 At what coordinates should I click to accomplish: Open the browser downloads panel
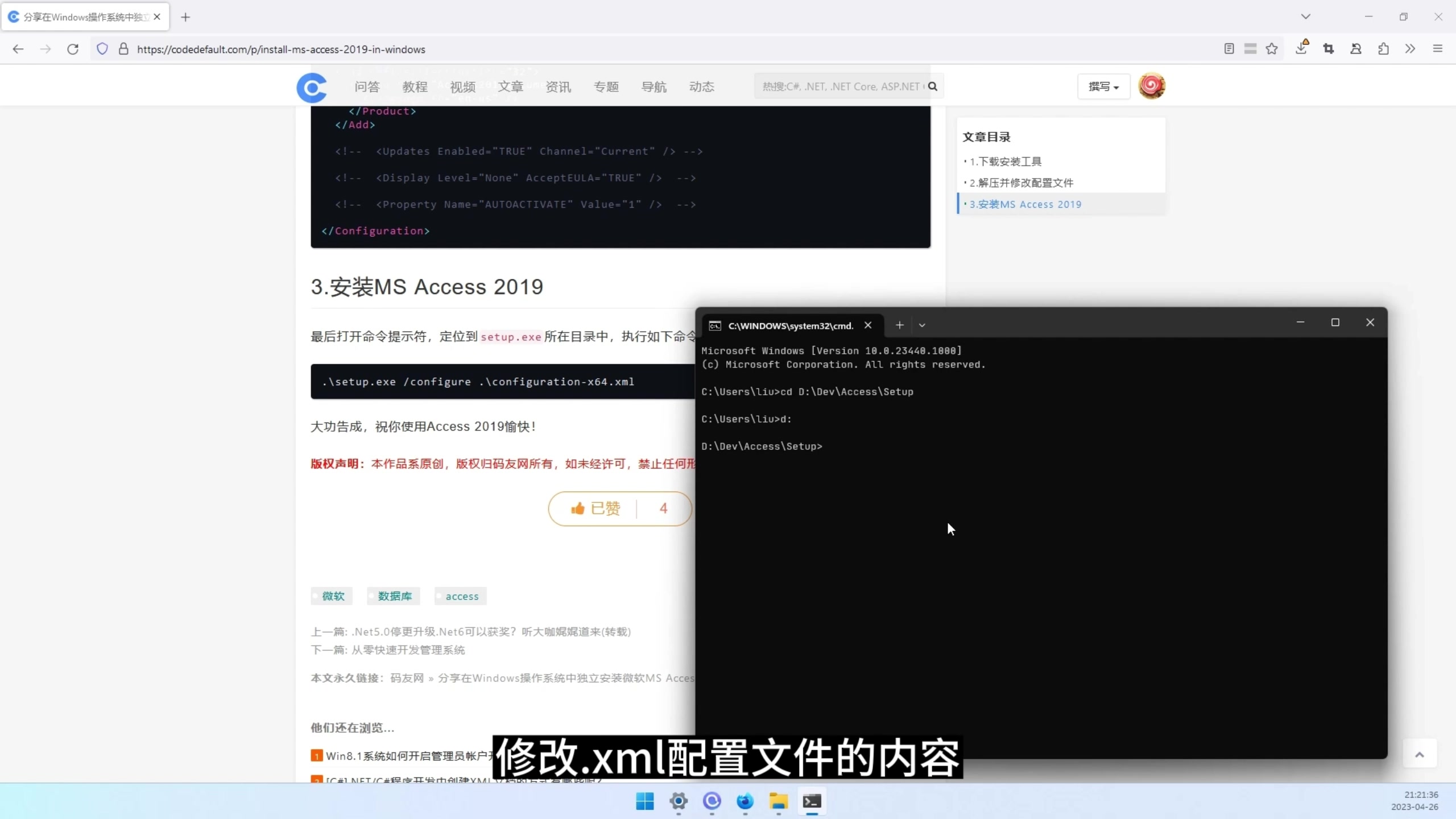tap(1301, 48)
